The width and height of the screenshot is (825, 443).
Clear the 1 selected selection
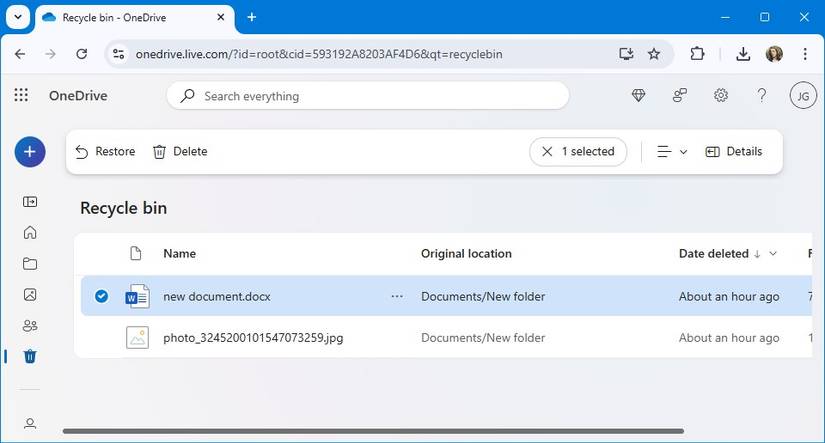pos(578,152)
